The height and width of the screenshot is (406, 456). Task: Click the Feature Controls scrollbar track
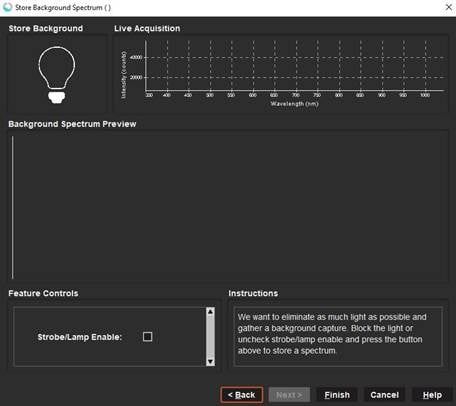click(210, 336)
